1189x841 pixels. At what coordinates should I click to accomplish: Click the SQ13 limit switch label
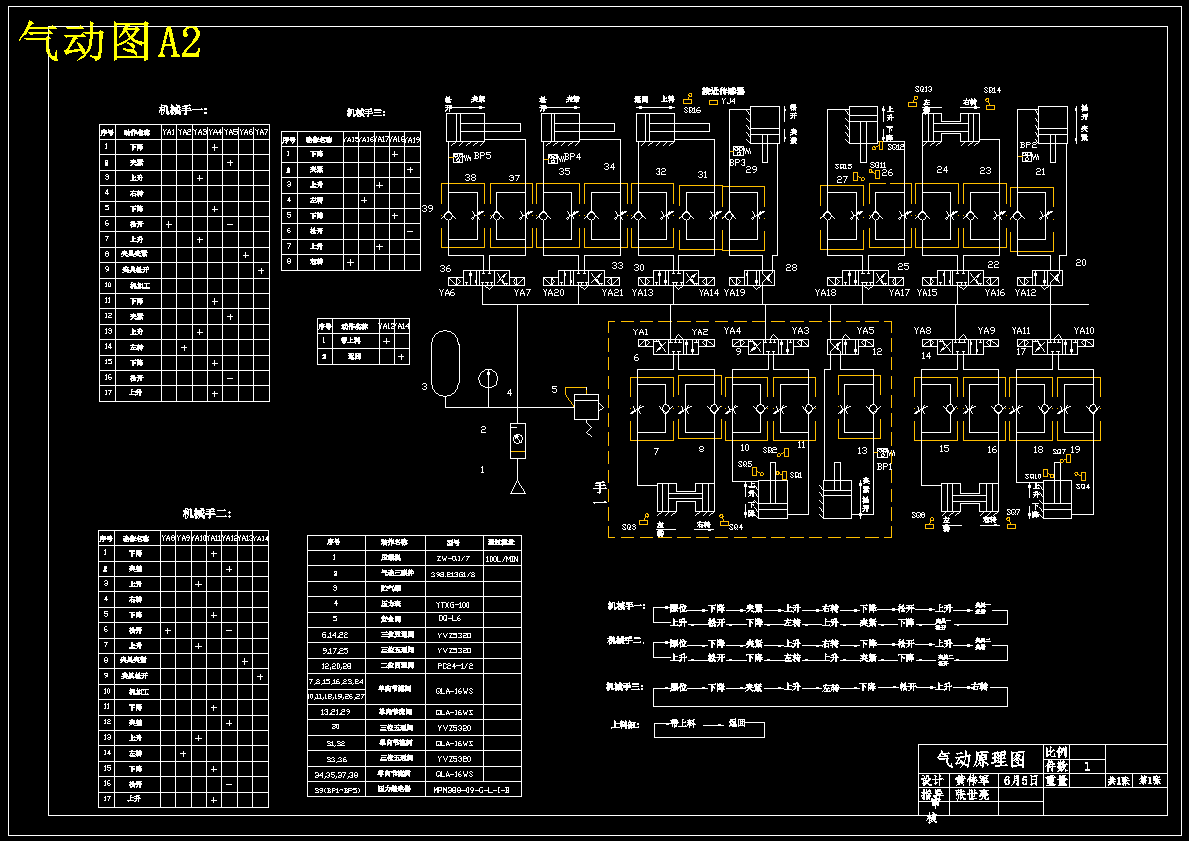click(x=924, y=89)
